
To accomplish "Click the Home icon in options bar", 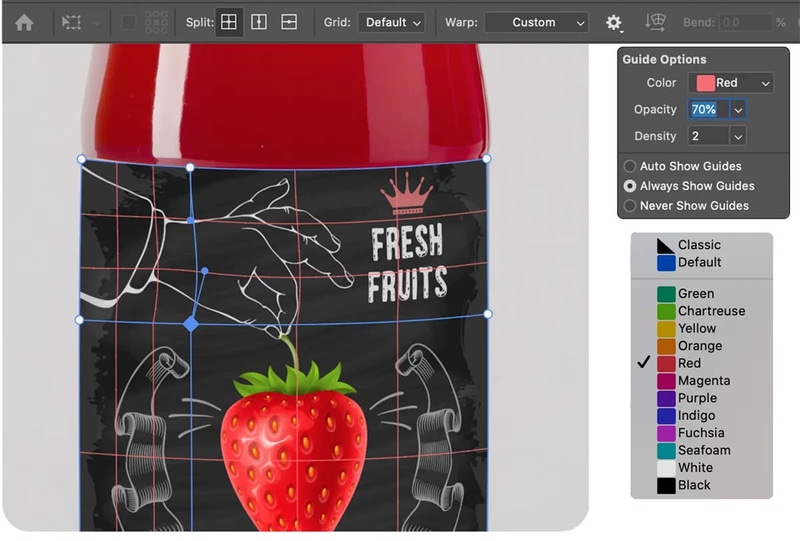I will [x=24, y=22].
